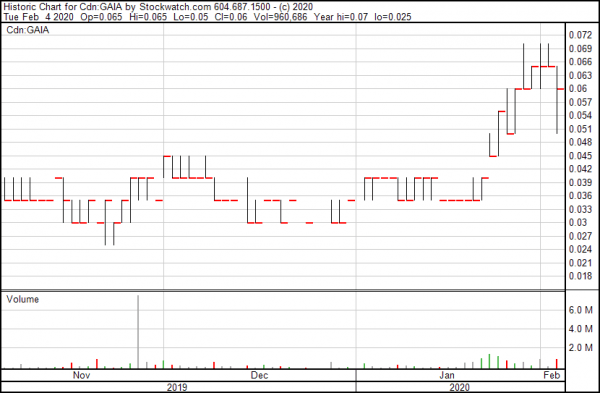Click the 0.045 price axis label
Screen dimensions: 600x393
(580, 156)
